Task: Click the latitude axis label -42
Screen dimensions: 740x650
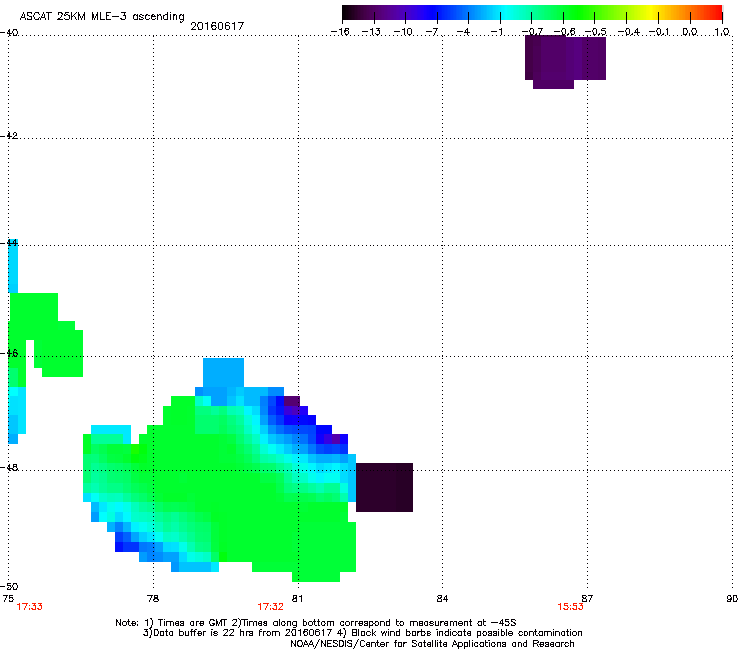Action: click(x=9, y=135)
